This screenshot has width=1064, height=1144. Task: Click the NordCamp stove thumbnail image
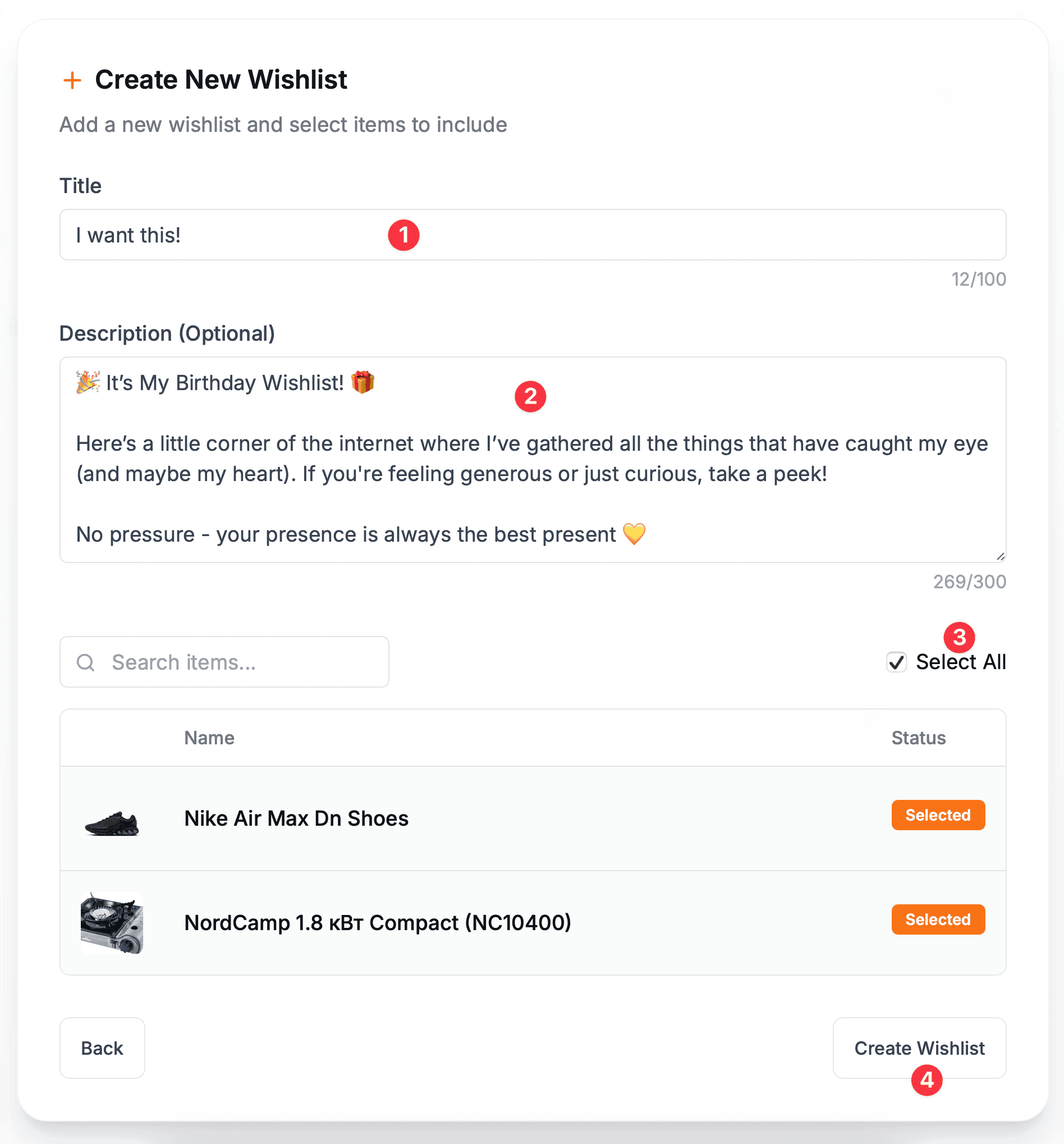click(x=112, y=923)
